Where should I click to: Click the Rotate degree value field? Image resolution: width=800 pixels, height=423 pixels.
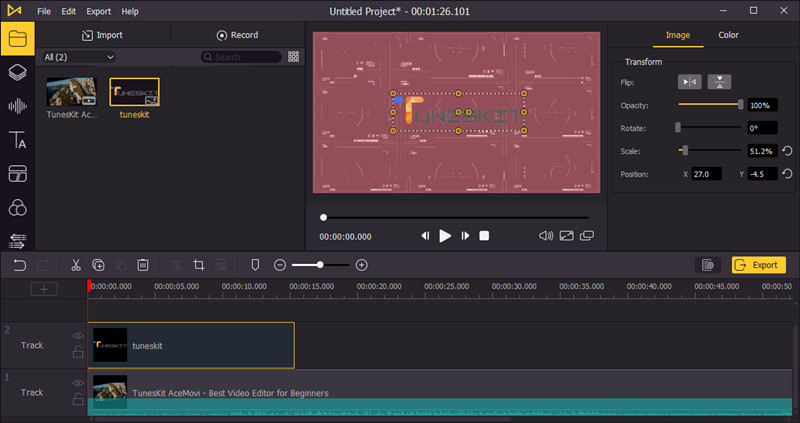762,128
